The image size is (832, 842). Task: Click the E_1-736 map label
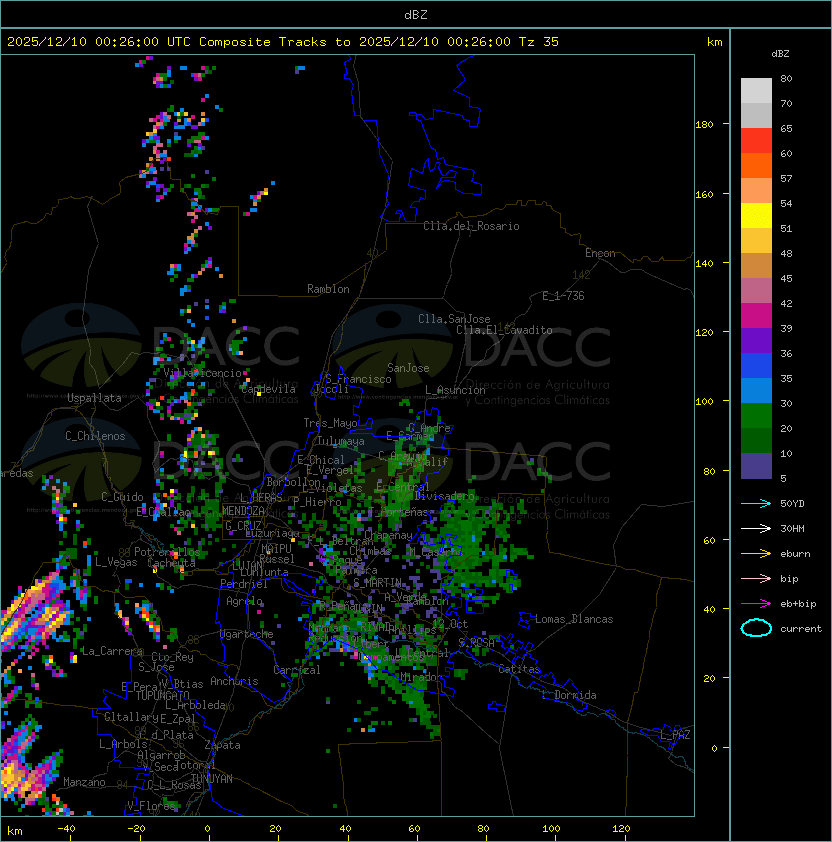(563, 296)
